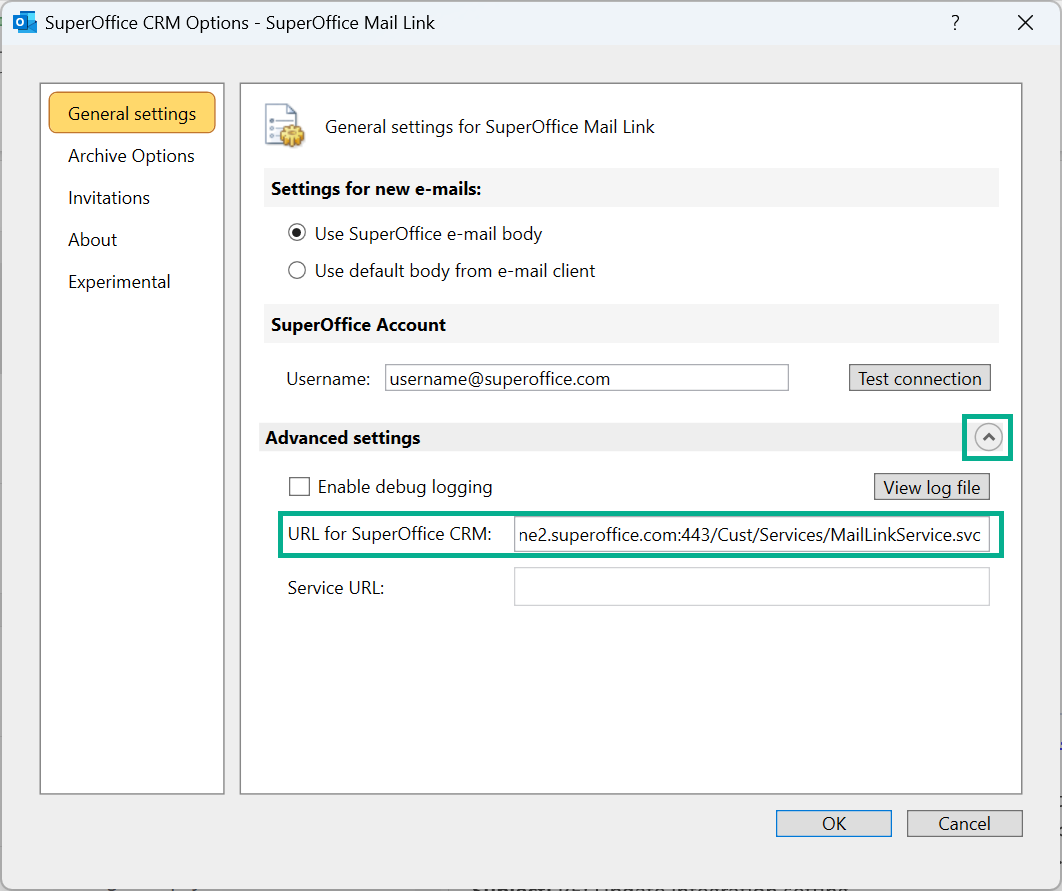Open the dialog help question mark
Screen dimensions: 1062x891
(x=955, y=22)
